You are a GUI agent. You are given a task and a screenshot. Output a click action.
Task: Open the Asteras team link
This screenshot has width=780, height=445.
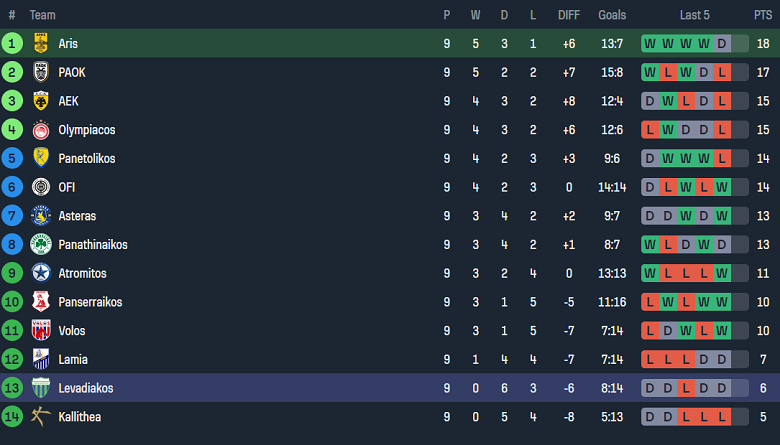[77, 216]
